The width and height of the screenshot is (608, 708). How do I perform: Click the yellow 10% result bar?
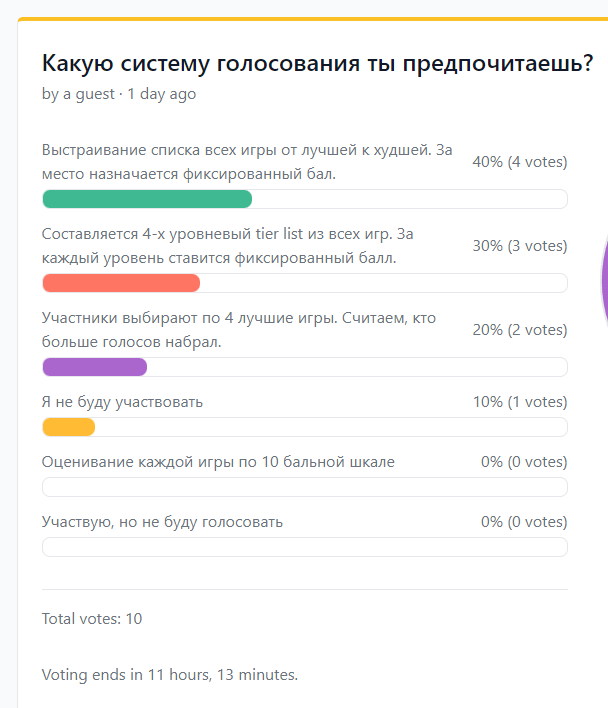point(69,427)
